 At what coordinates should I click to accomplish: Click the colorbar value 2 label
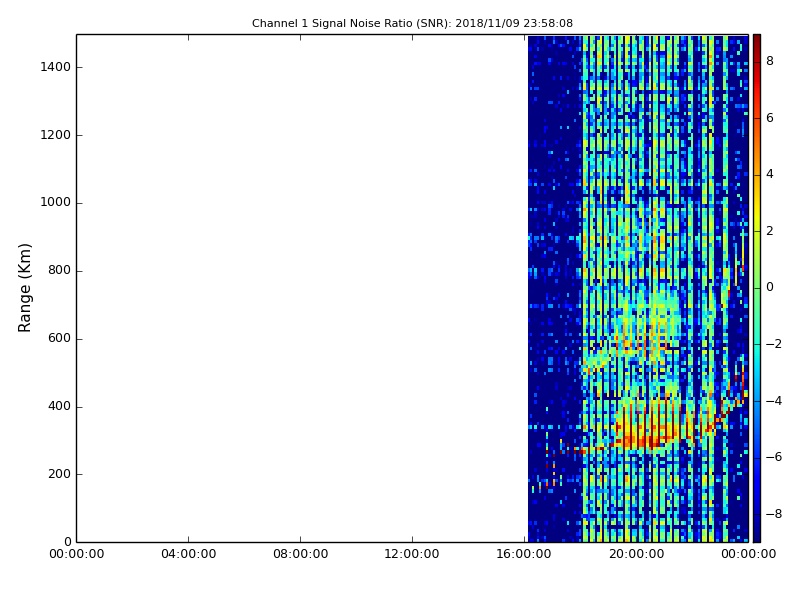click(x=770, y=231)
